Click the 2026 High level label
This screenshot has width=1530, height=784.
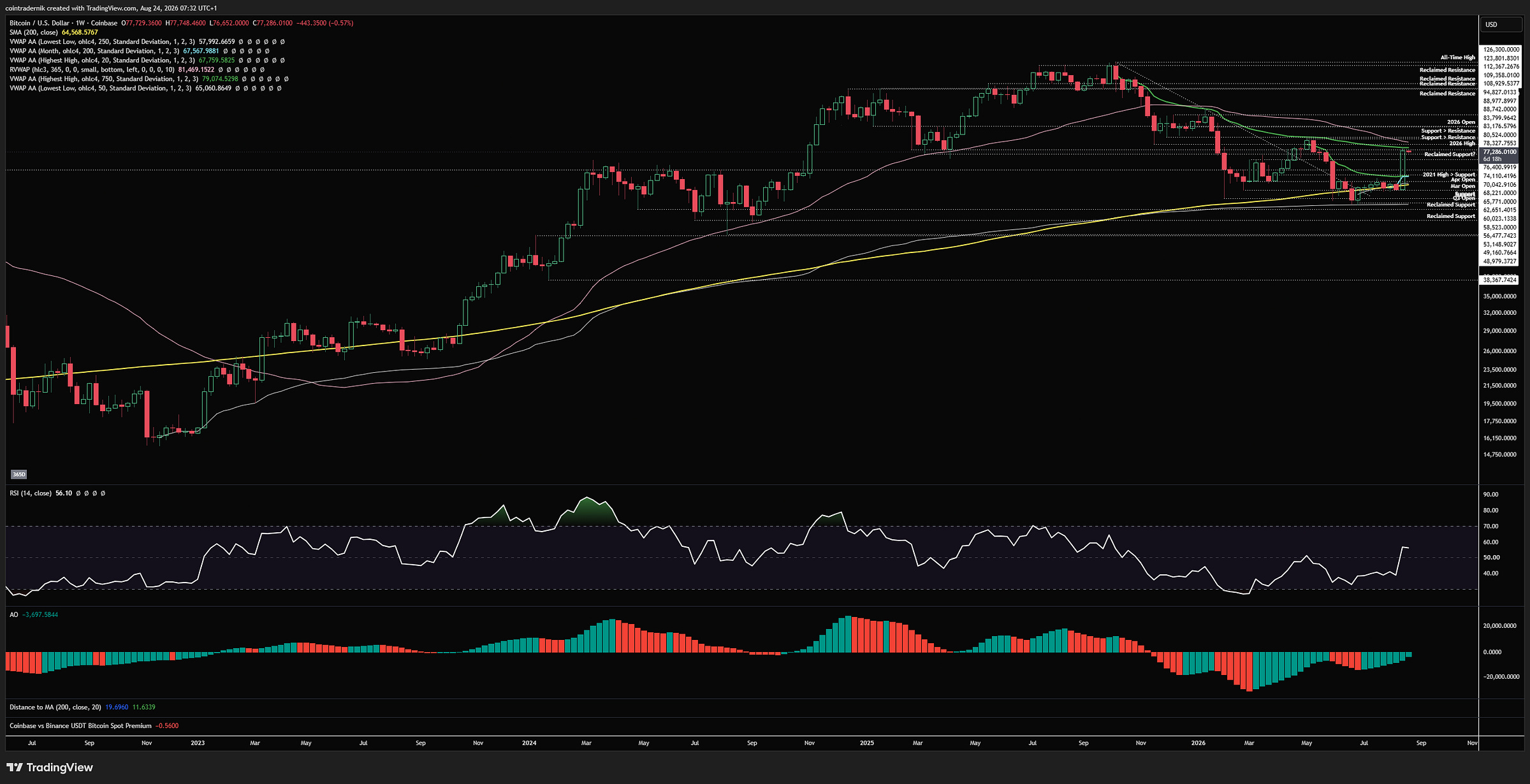pos(1462,143)
